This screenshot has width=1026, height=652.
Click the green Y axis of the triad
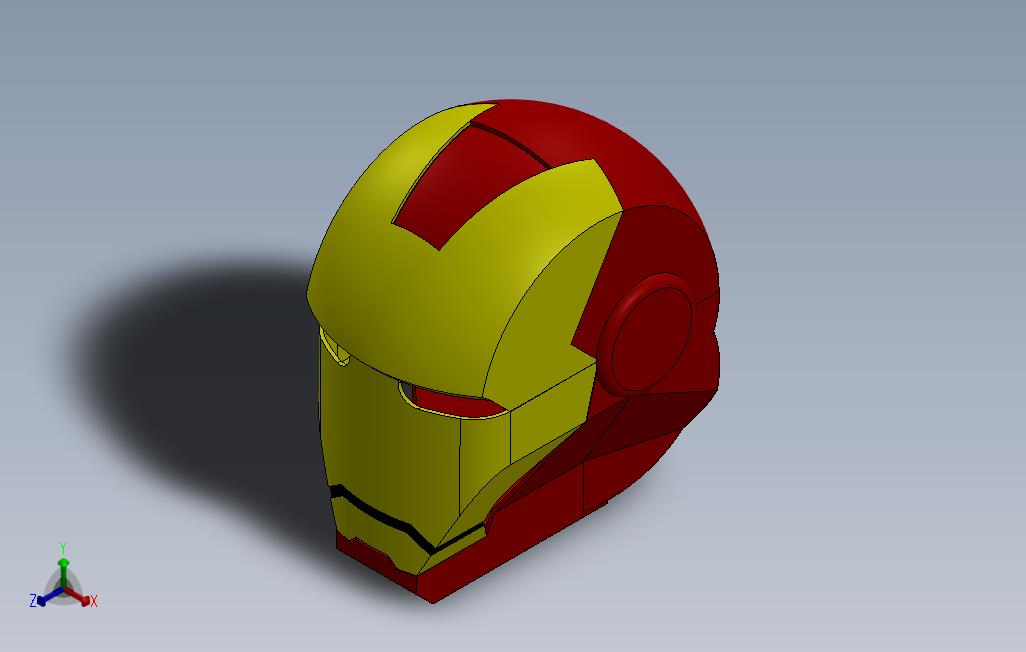coord(63,573)
